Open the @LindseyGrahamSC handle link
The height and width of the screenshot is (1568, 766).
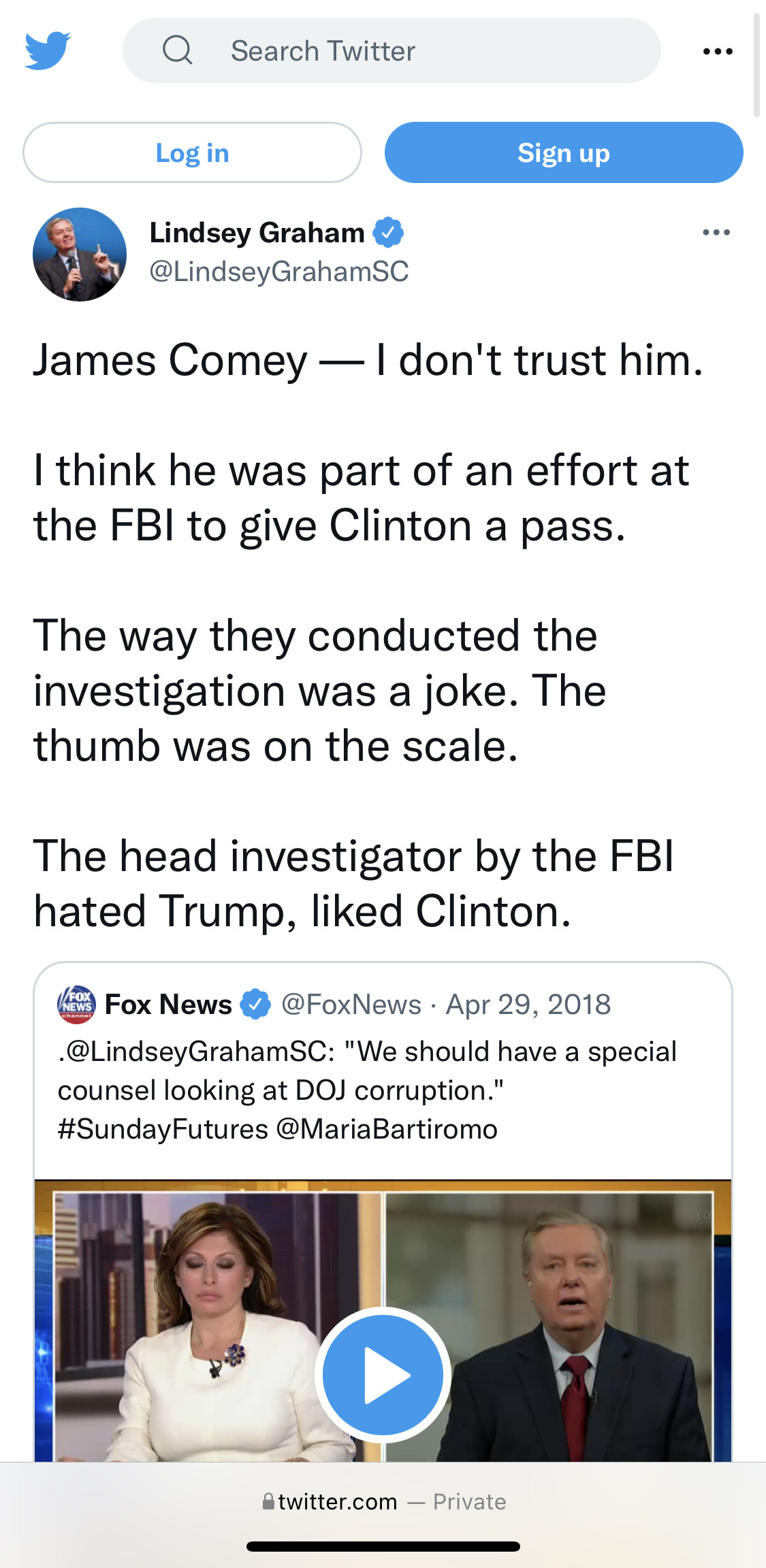279,272
